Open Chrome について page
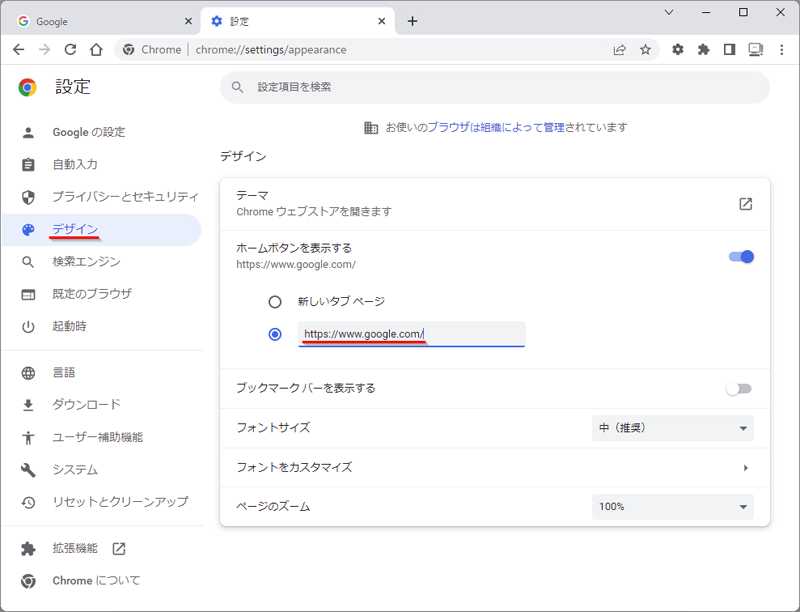Viewport: 800px width, 612px height. point(96,580)
